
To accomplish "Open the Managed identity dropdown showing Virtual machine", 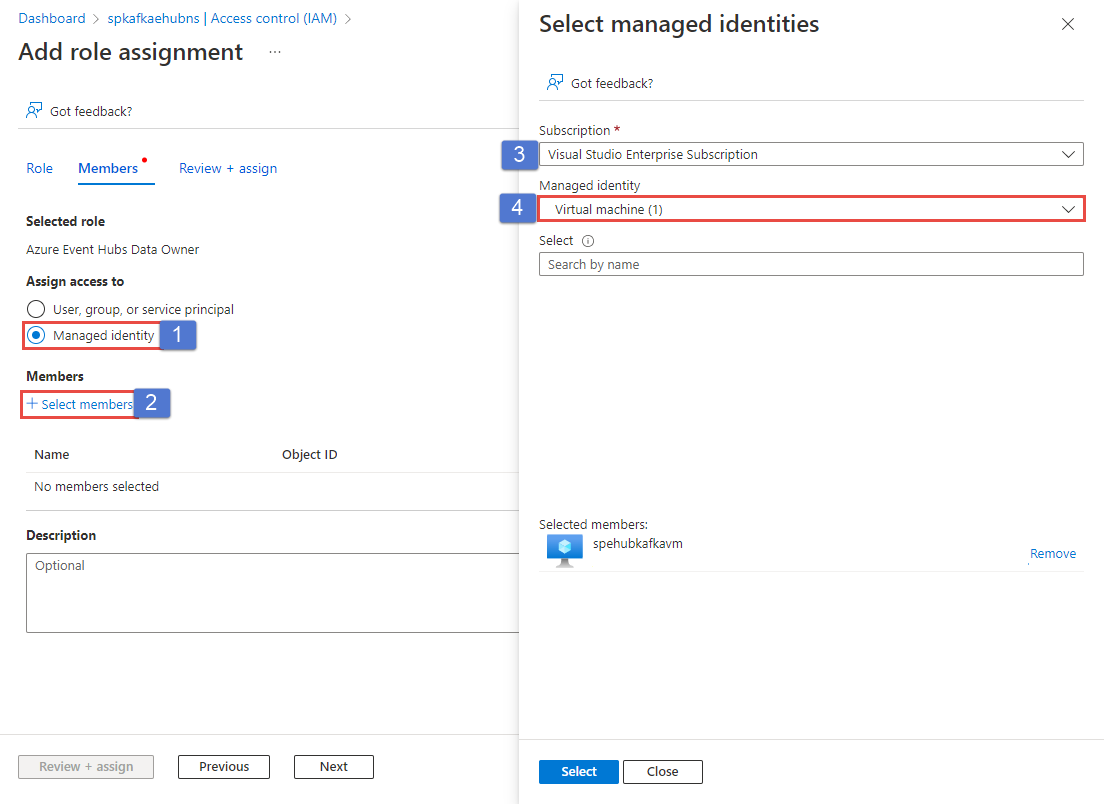I will click(x=810, y=208).
